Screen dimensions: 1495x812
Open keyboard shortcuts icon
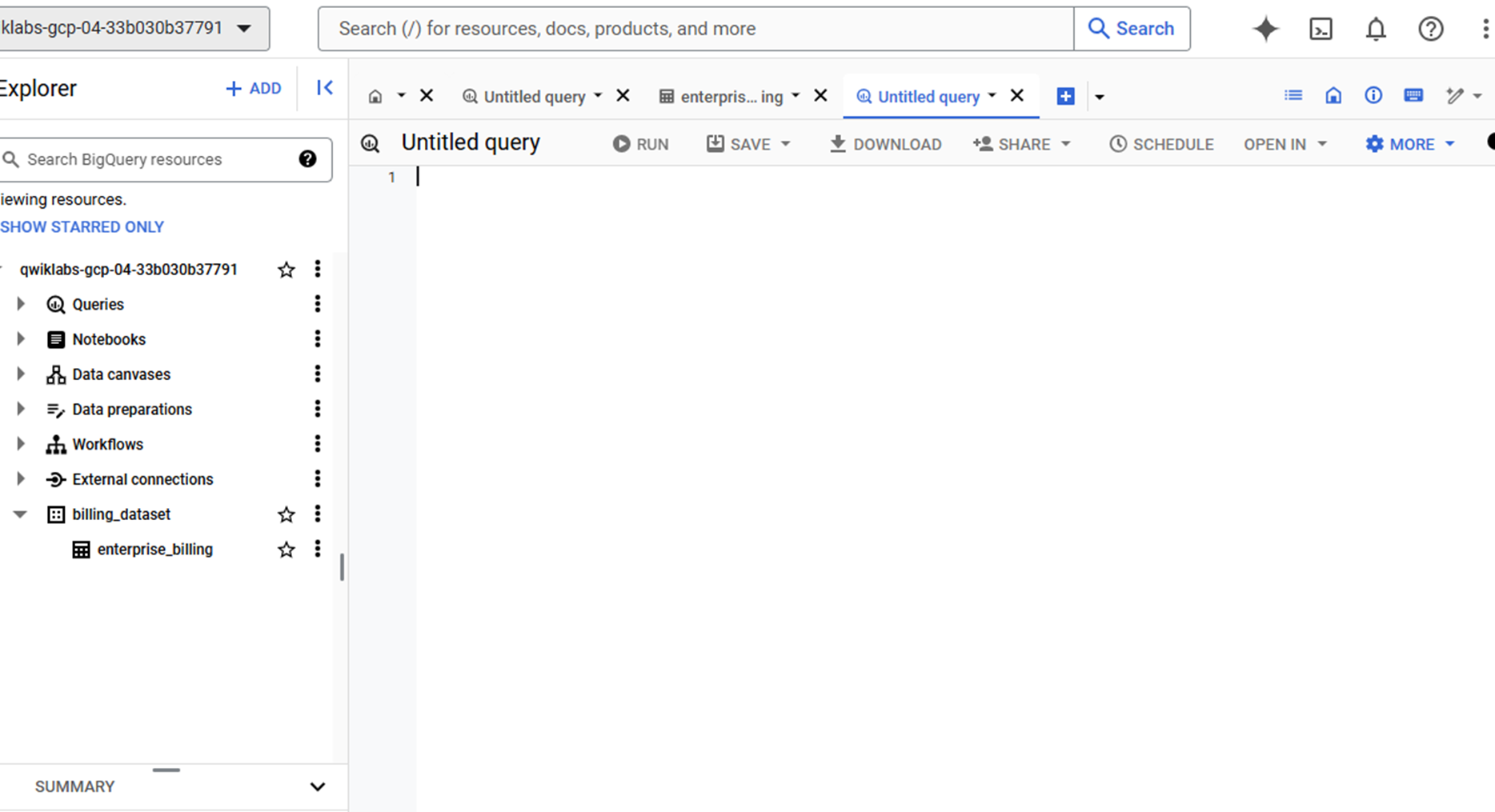pyautogui.click(x=1413, y=96)
